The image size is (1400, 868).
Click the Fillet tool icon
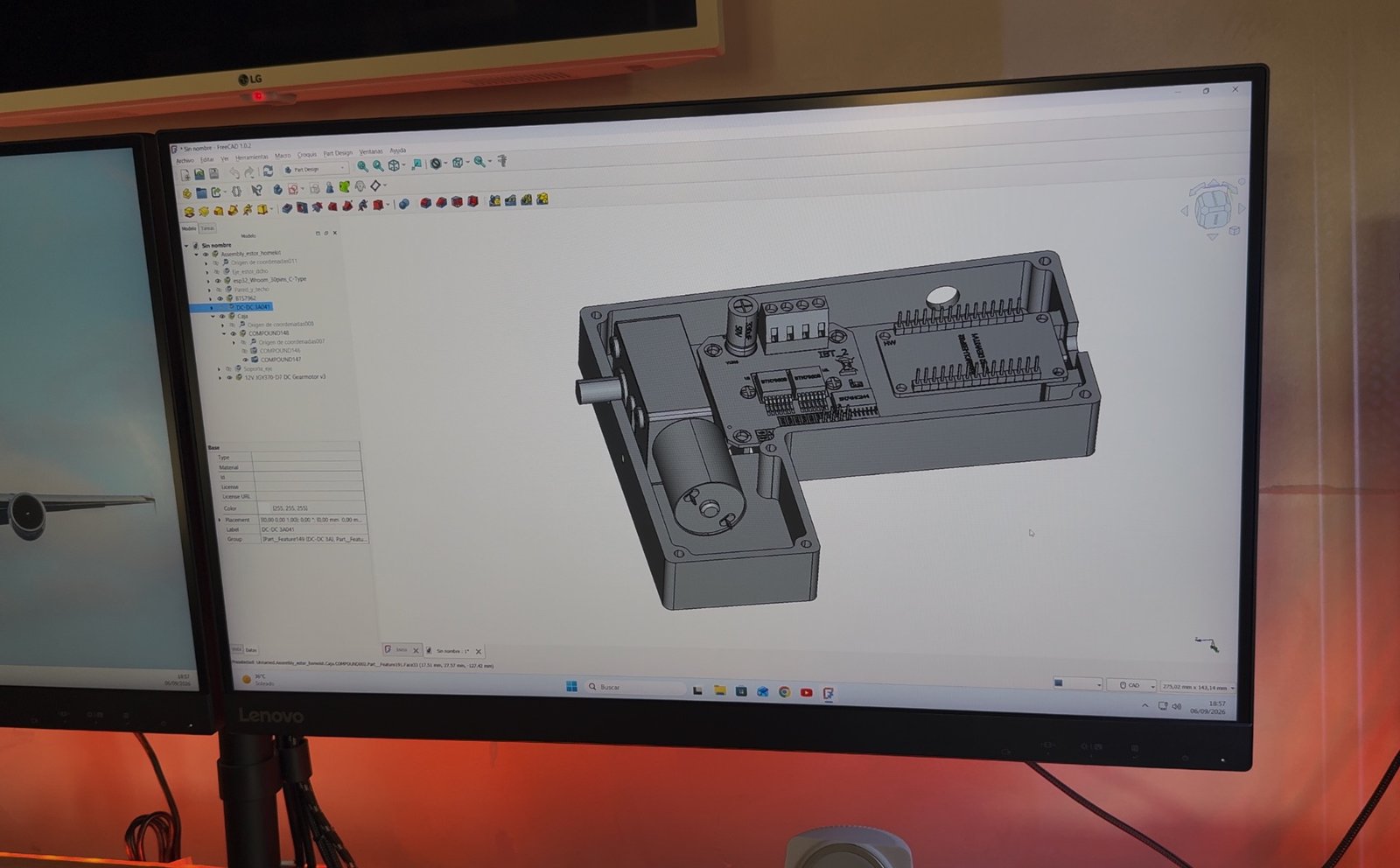[425, 203]
